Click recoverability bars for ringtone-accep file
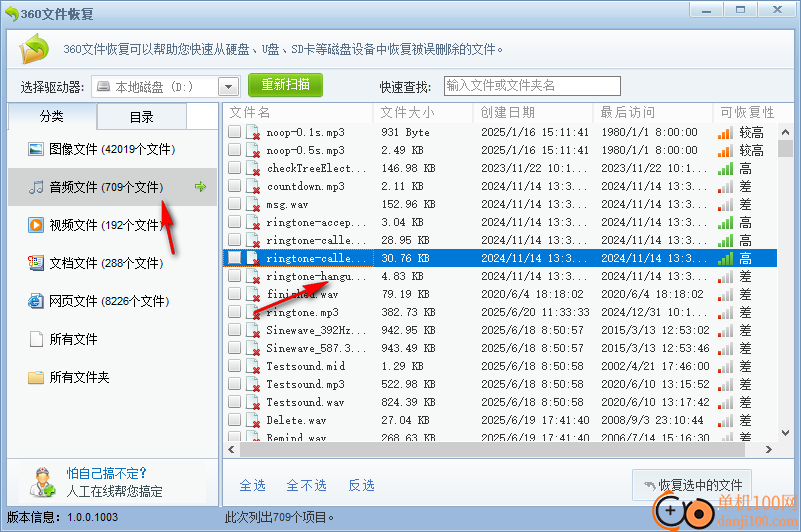 point(725,223)
